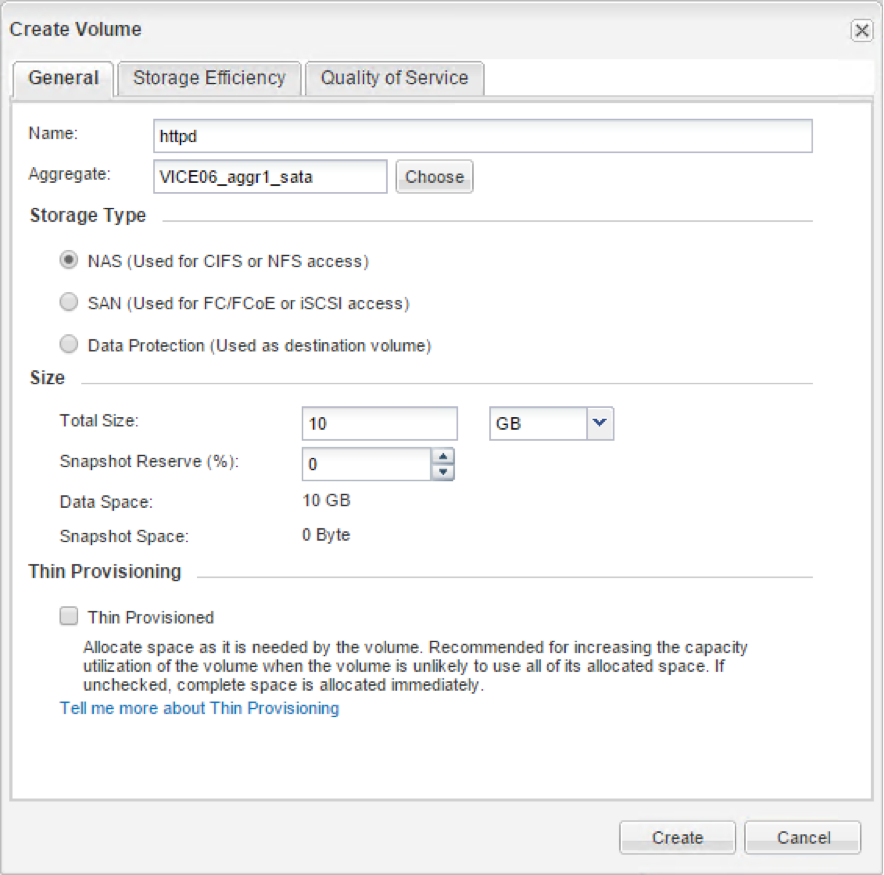Open the size unit GB dropdown arrow

click(x=599, y=423)
